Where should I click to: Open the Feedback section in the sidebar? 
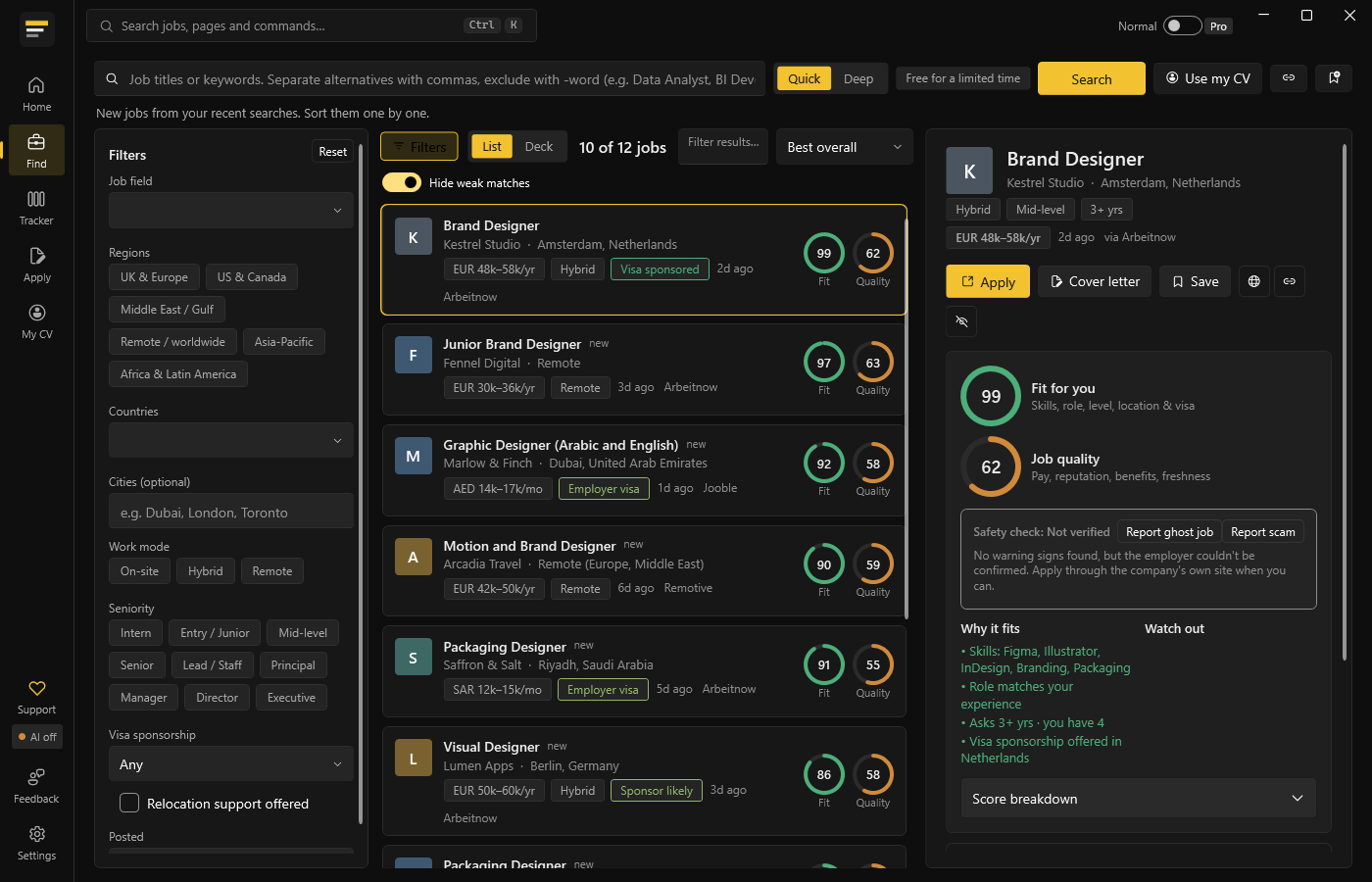[x=36, y=786]
